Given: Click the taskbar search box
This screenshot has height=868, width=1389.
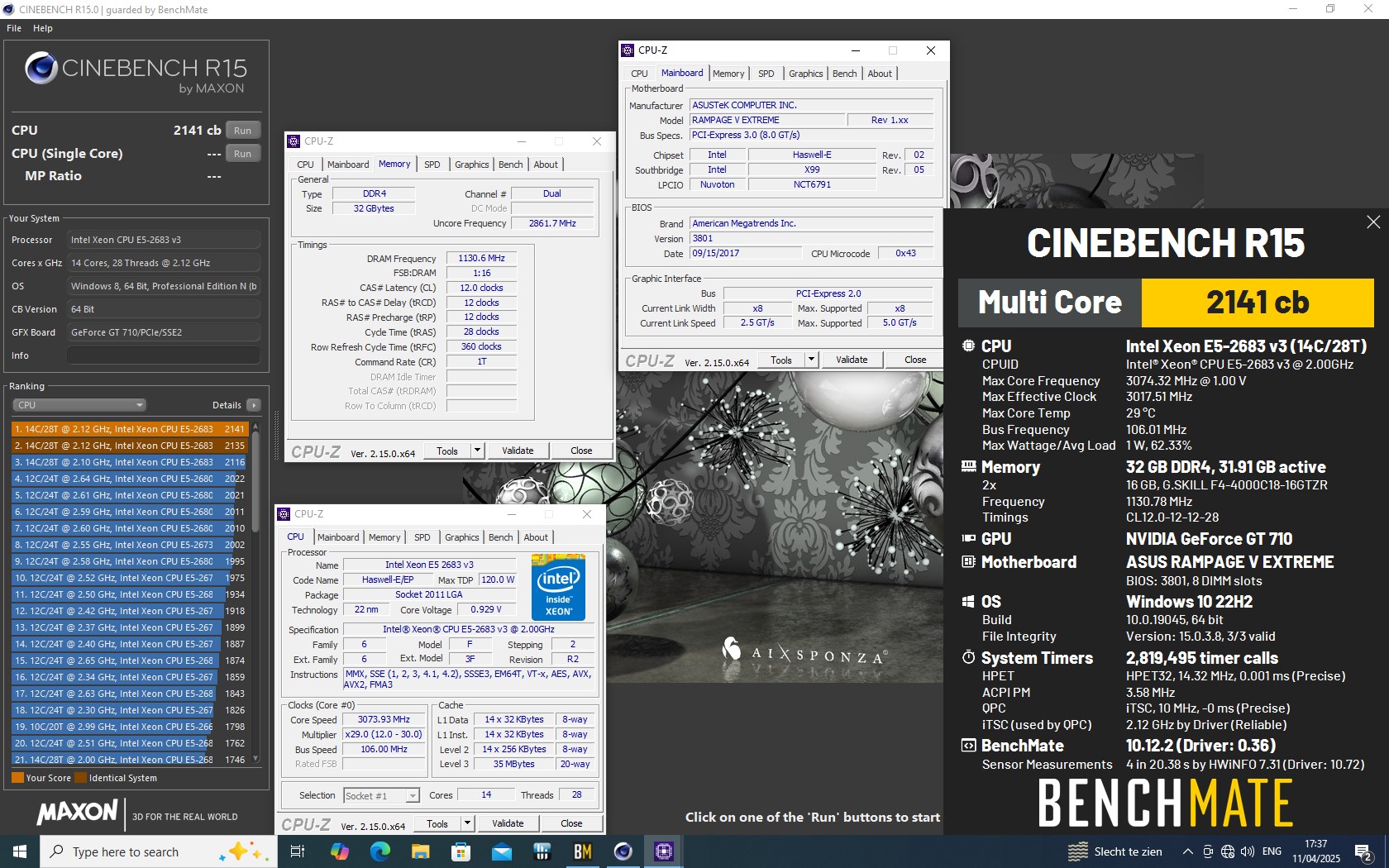Looking at the screenshot, I should pyautogui.click(x=158, y=851).
